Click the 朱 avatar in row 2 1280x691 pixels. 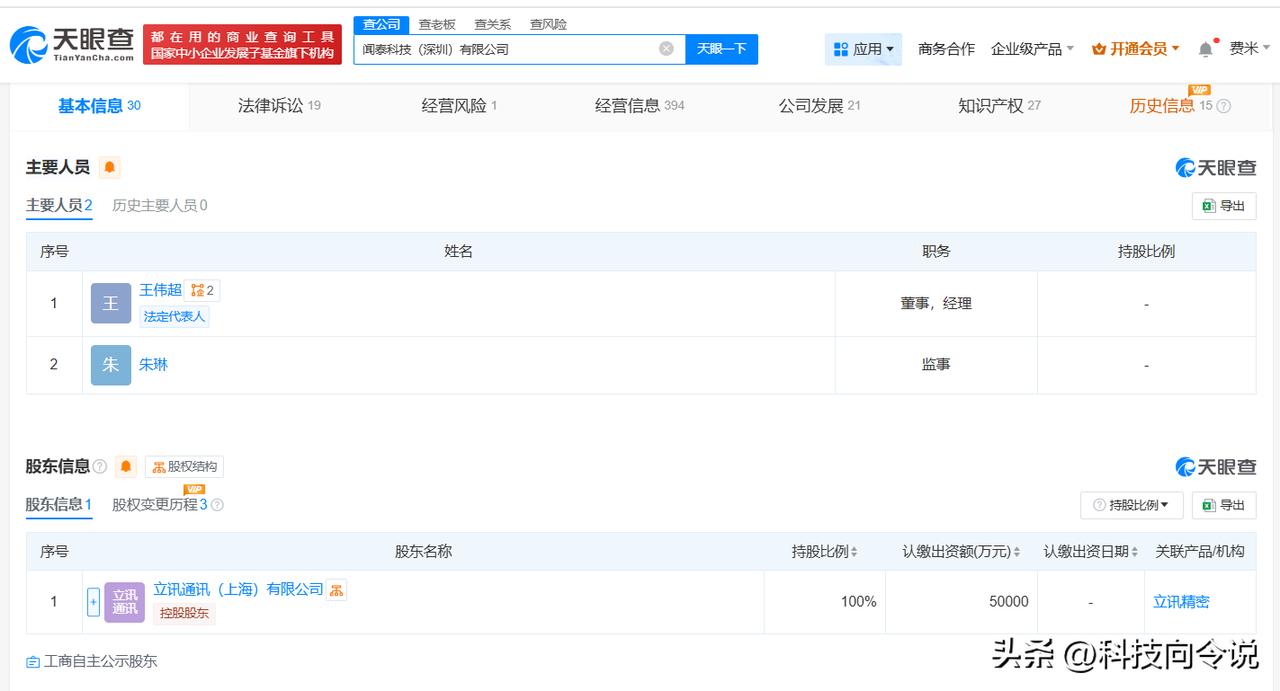pyautogui.click(x=111, y=365)
